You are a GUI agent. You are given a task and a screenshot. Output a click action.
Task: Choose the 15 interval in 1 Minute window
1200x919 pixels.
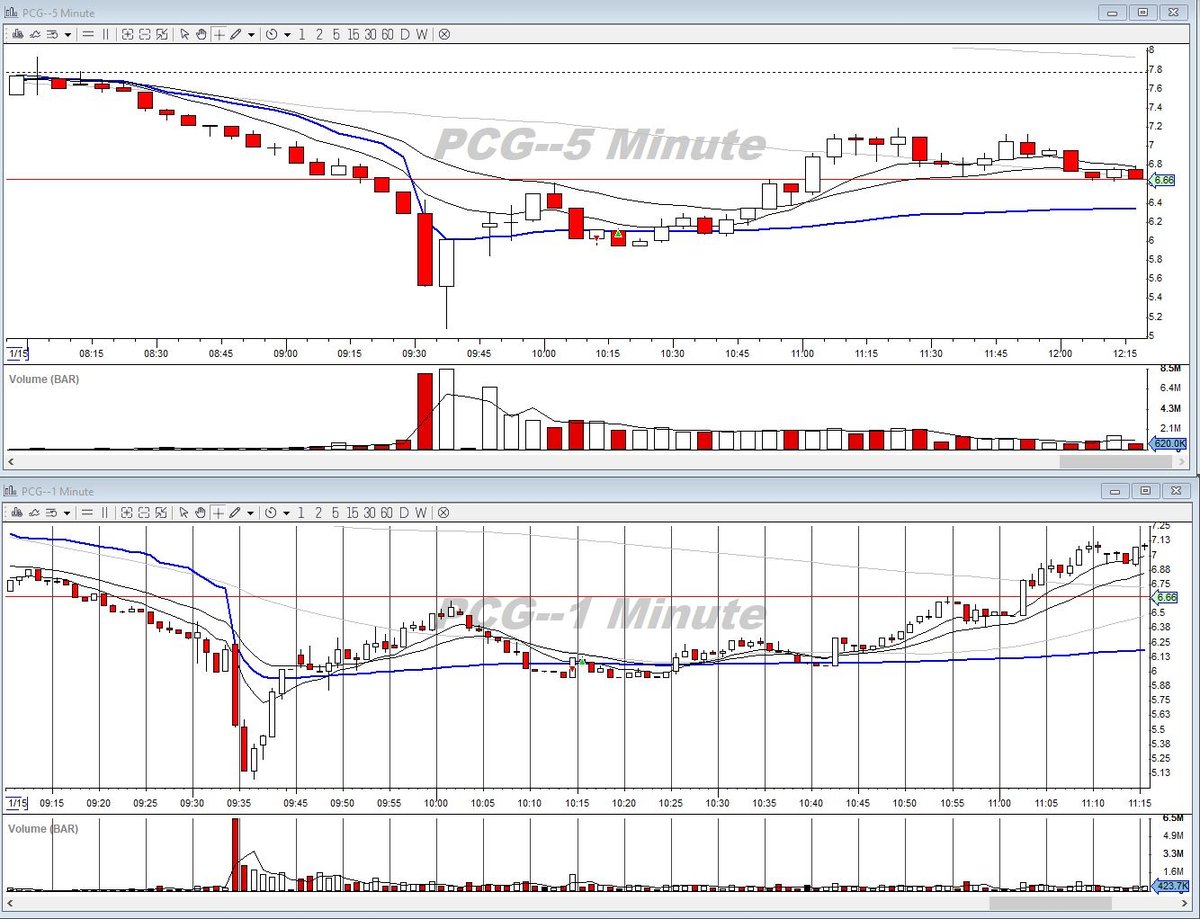[353, 512]
